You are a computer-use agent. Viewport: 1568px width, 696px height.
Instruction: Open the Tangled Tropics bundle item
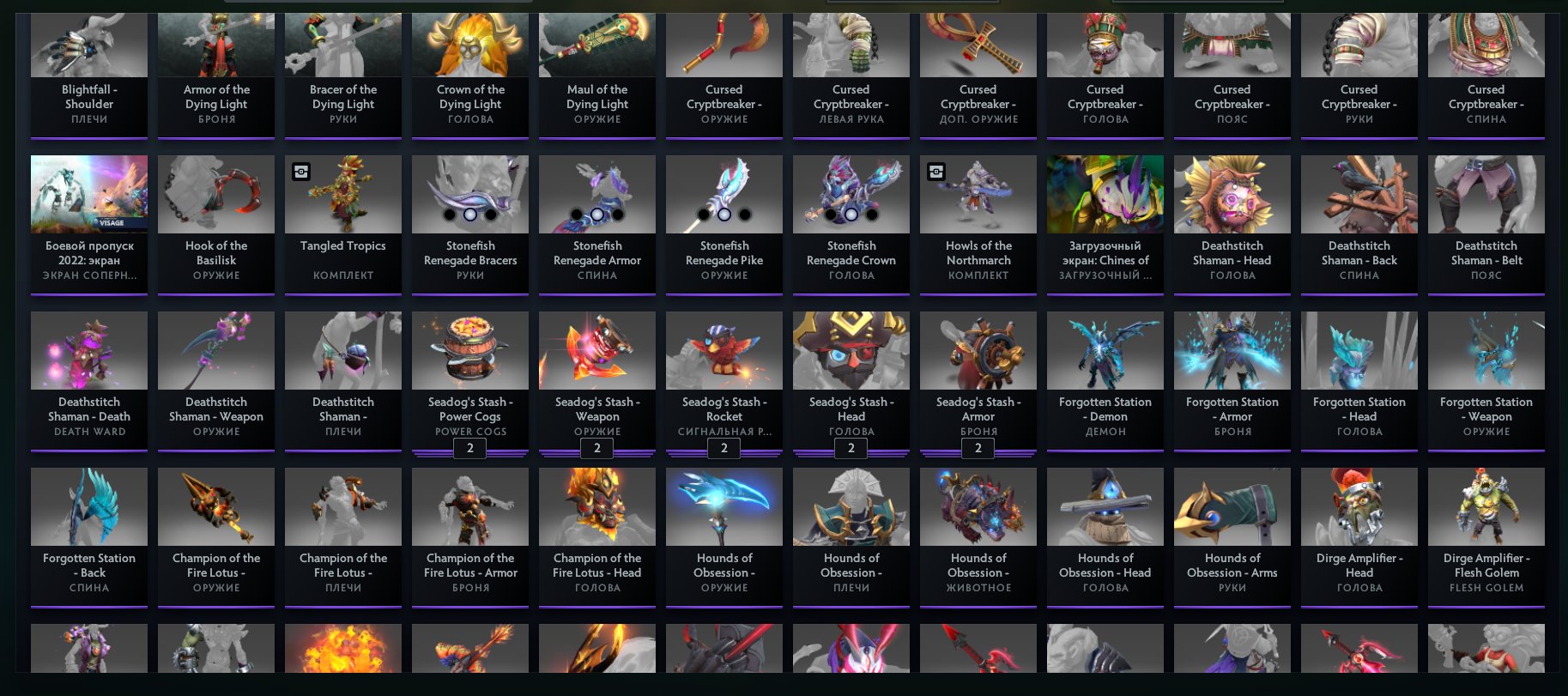(x=343, y=224)
